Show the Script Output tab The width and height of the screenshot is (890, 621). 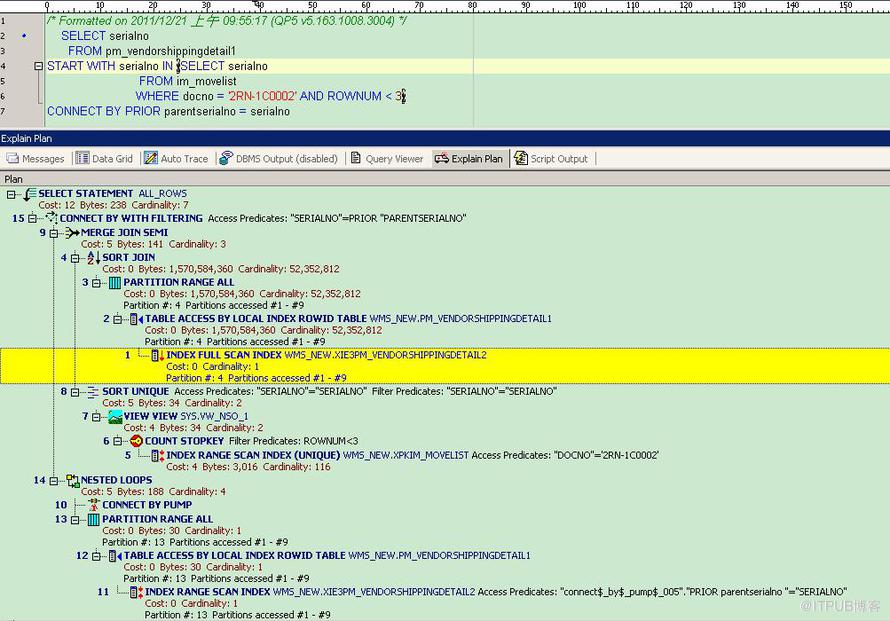point(551,159)
